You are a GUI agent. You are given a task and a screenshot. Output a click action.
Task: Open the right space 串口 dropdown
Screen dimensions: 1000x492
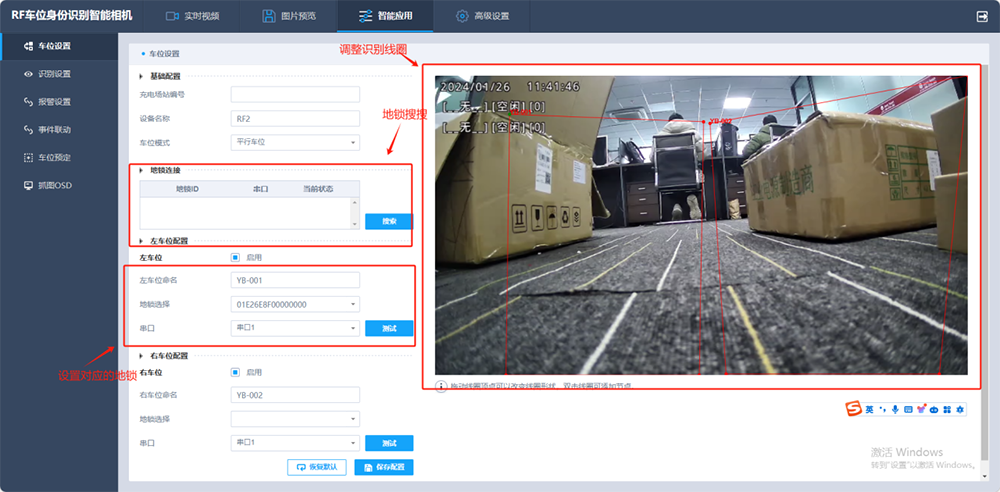point(295,442)
